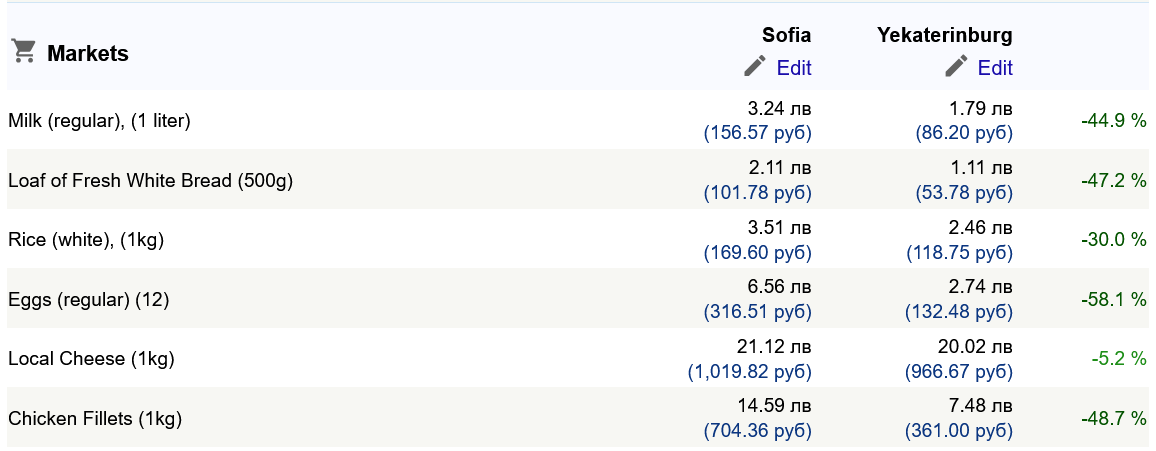
Task: Click the shopping cart Markets icon
Action: [24, 52]
